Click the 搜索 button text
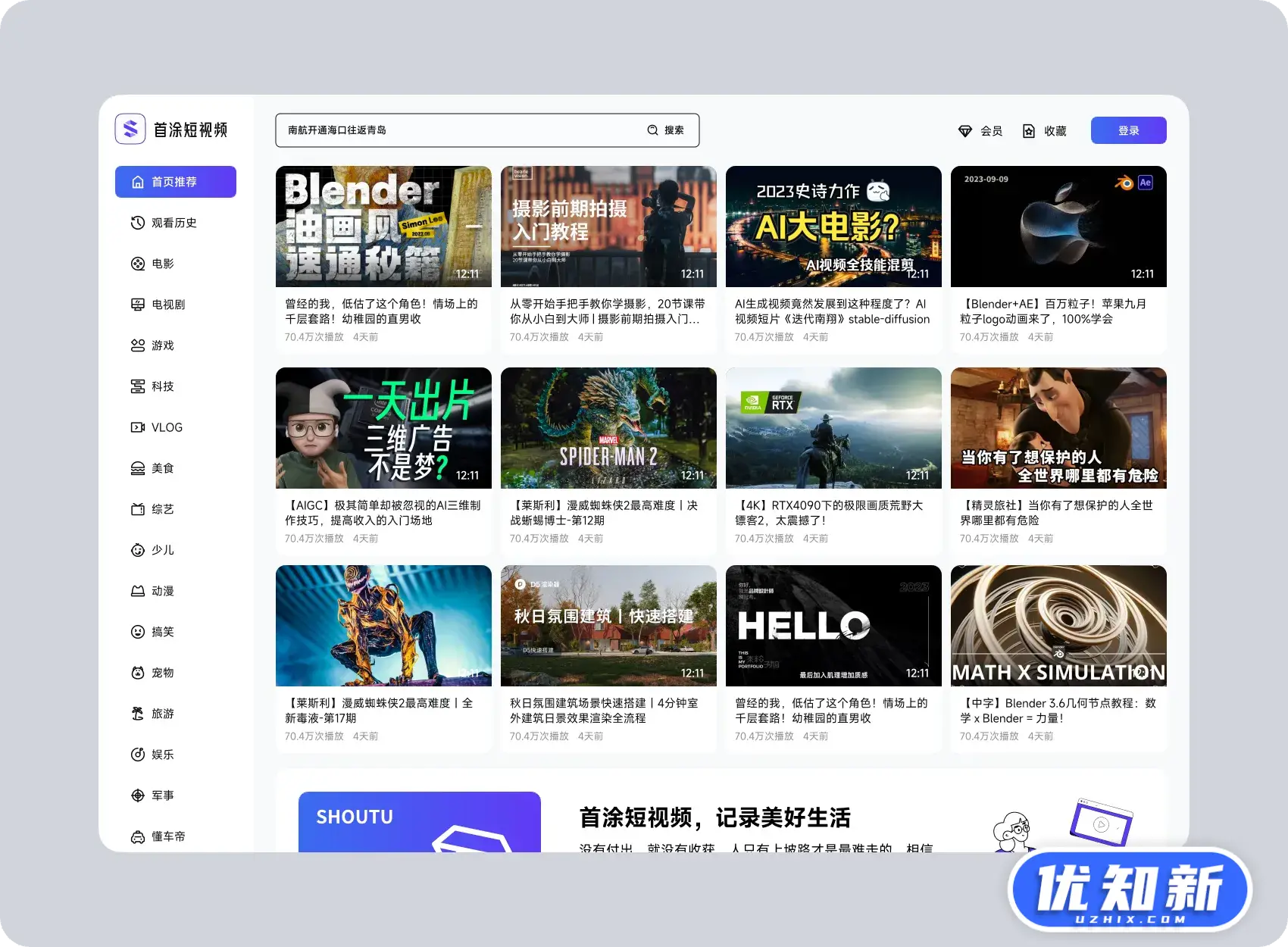1288x947 pixels. pos(674,130)
